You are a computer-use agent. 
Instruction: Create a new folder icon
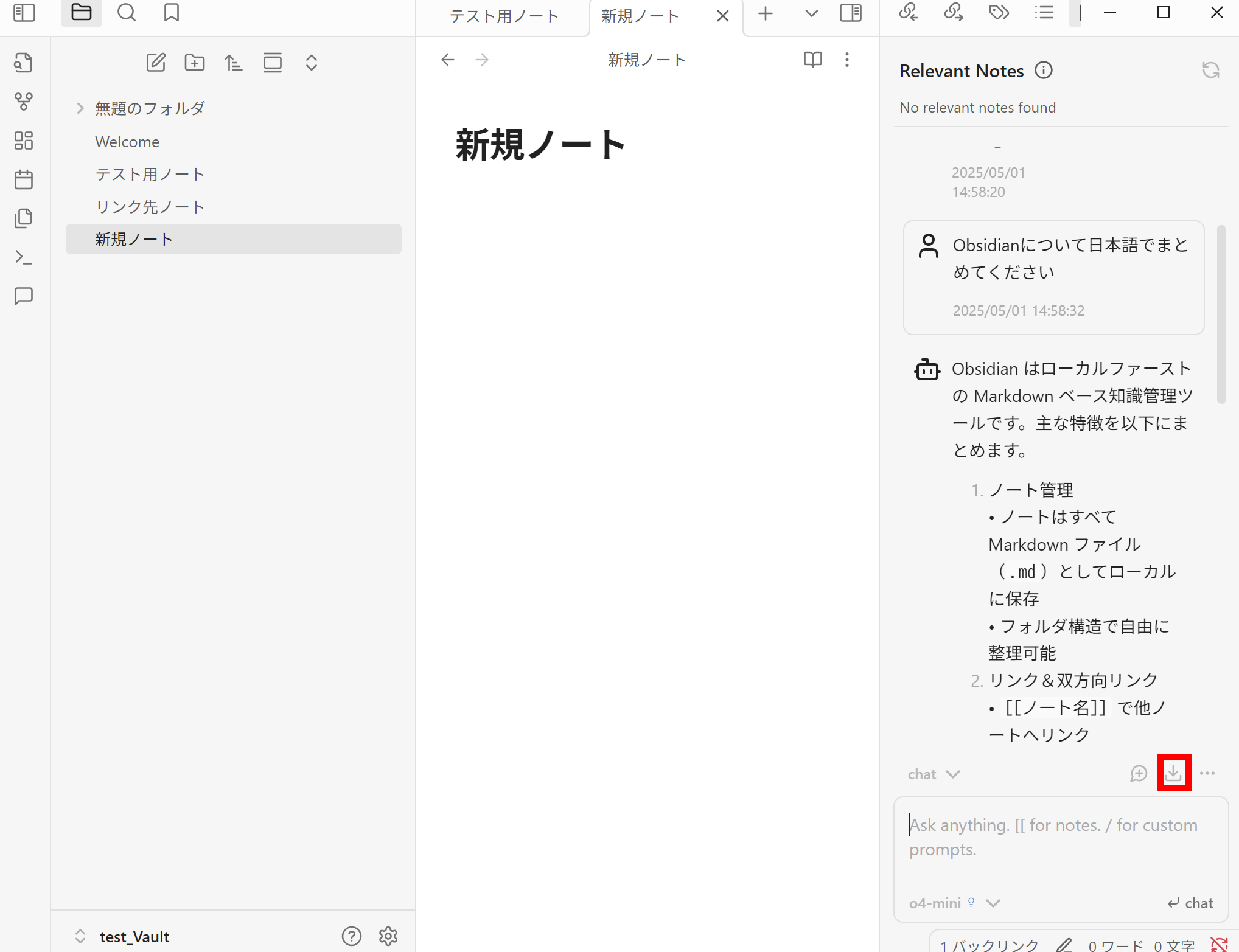point(195,63)
